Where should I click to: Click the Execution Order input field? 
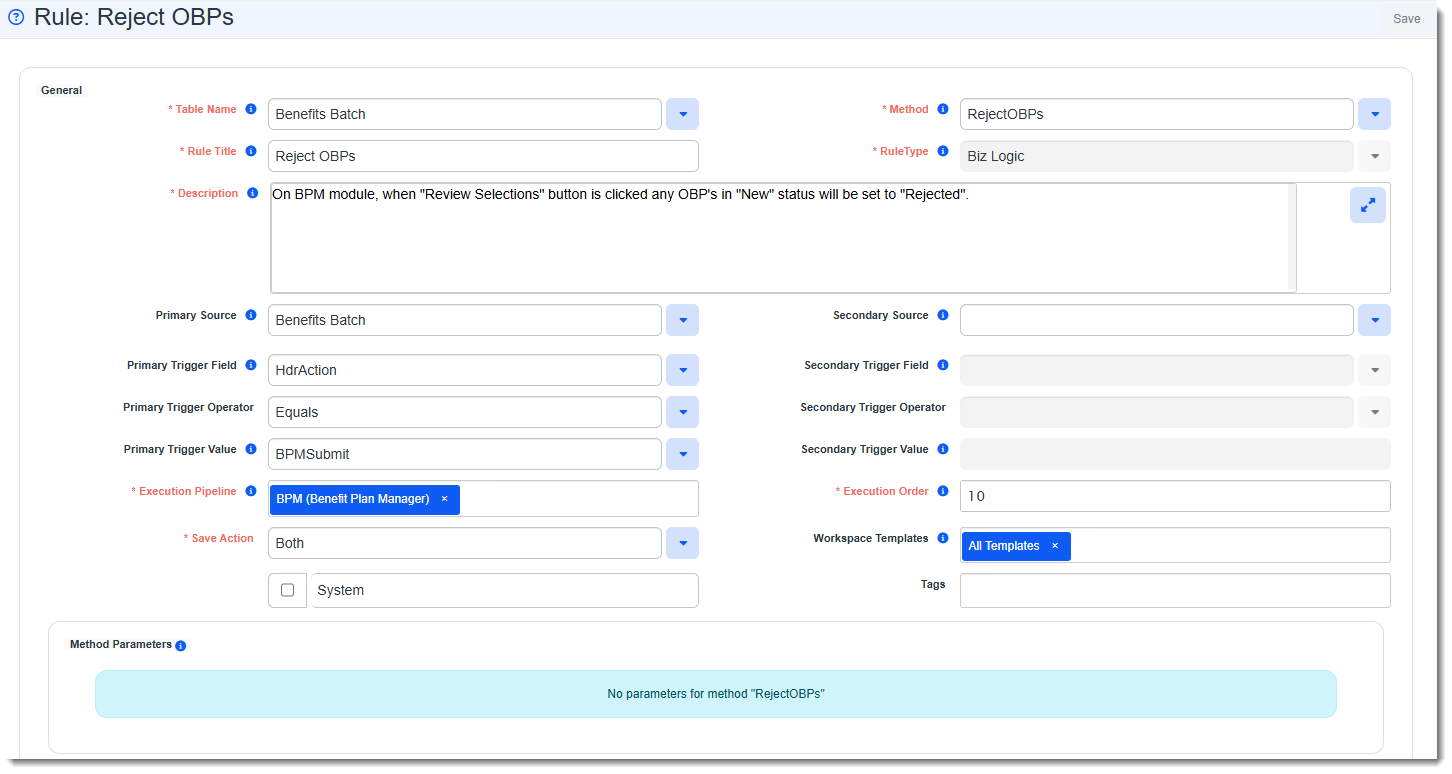click(1174, 496)
